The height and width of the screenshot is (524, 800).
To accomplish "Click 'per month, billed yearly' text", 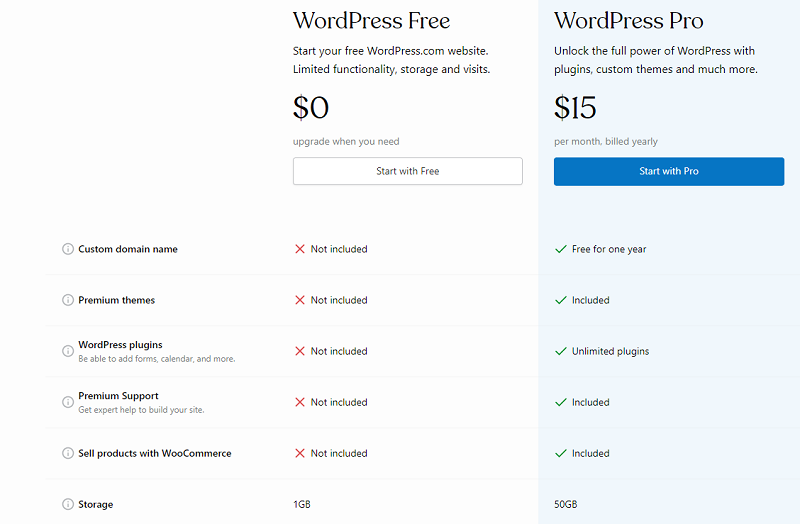I will pos(606,141).
